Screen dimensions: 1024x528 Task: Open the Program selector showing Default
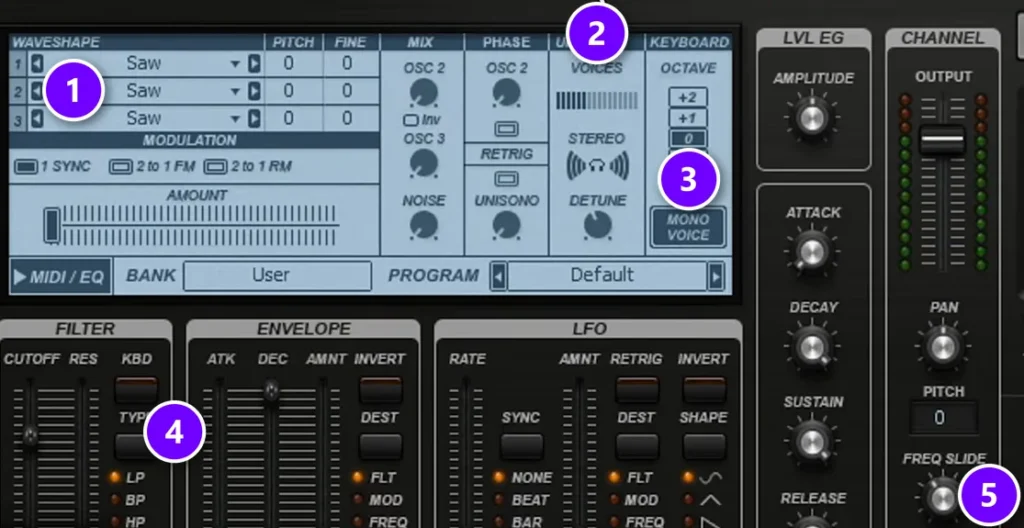(x=607, y=276)
